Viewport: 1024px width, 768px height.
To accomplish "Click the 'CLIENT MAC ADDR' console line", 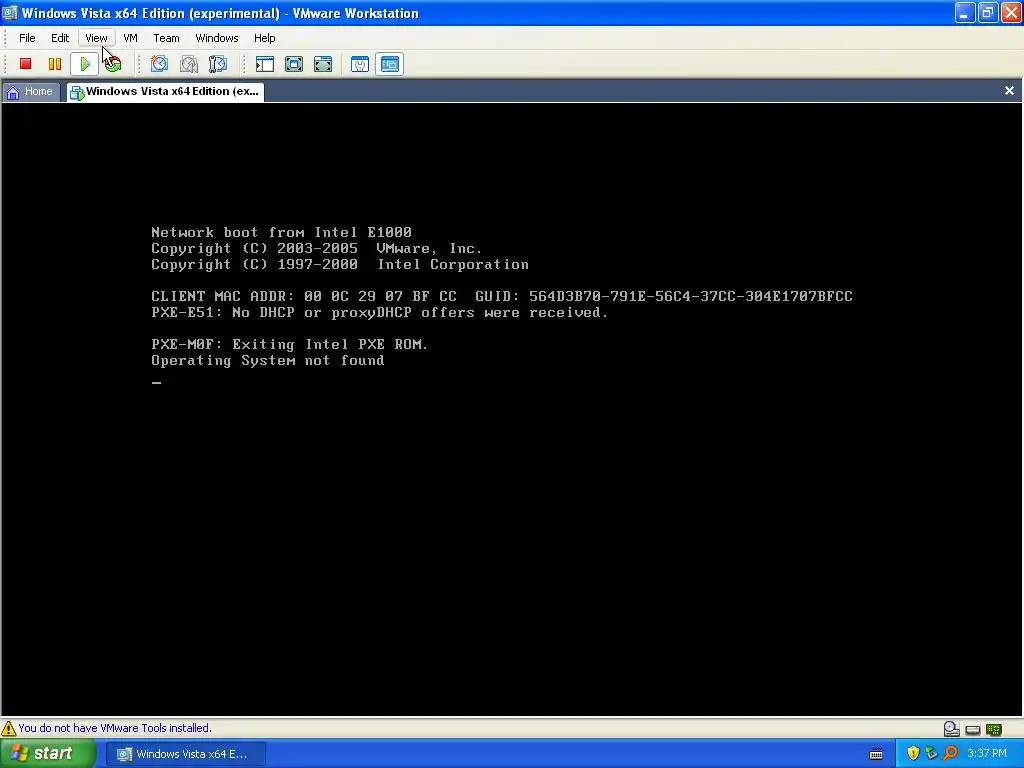I will coord(502,296).
